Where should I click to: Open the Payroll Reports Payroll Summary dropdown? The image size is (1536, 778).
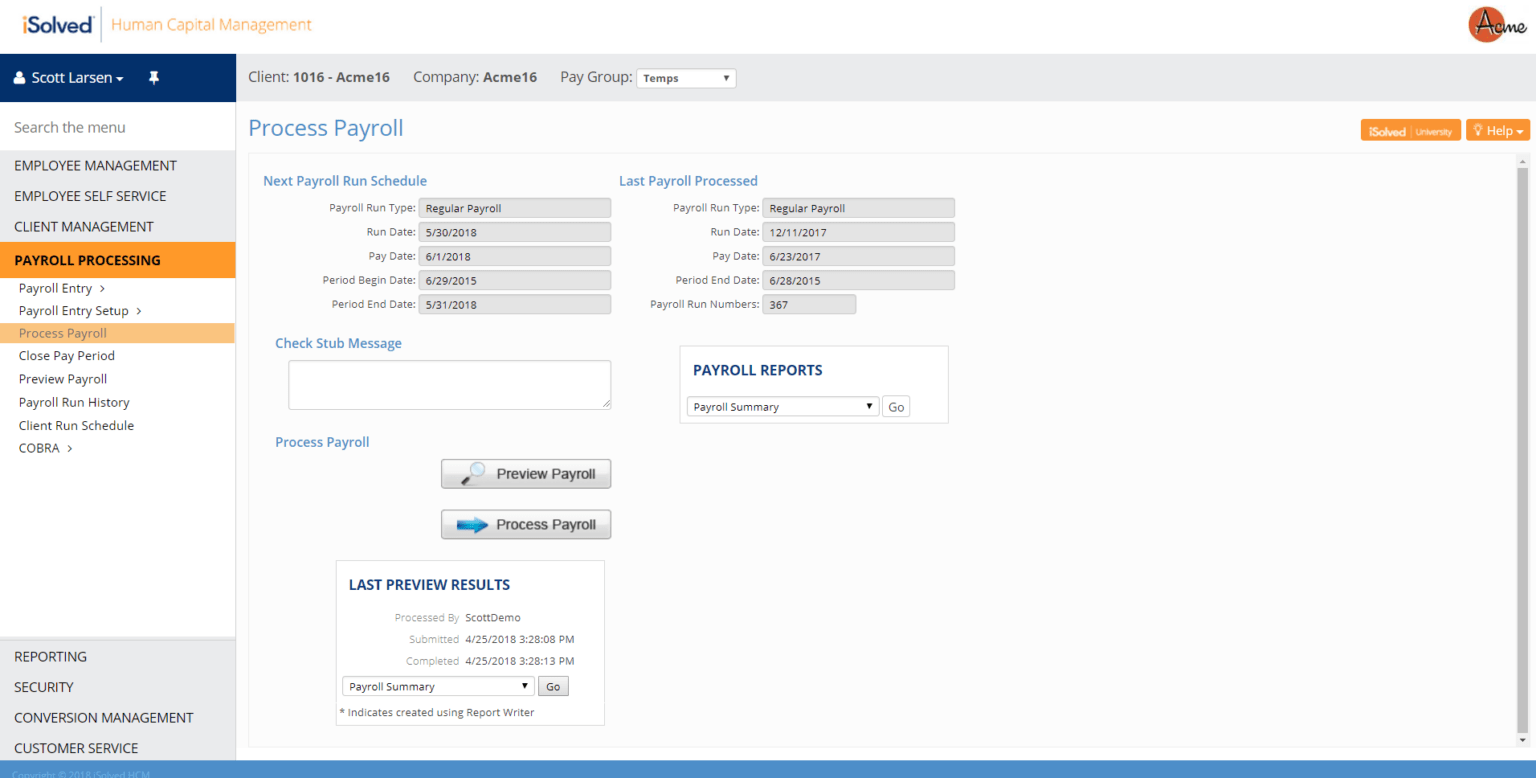point(783,407)
